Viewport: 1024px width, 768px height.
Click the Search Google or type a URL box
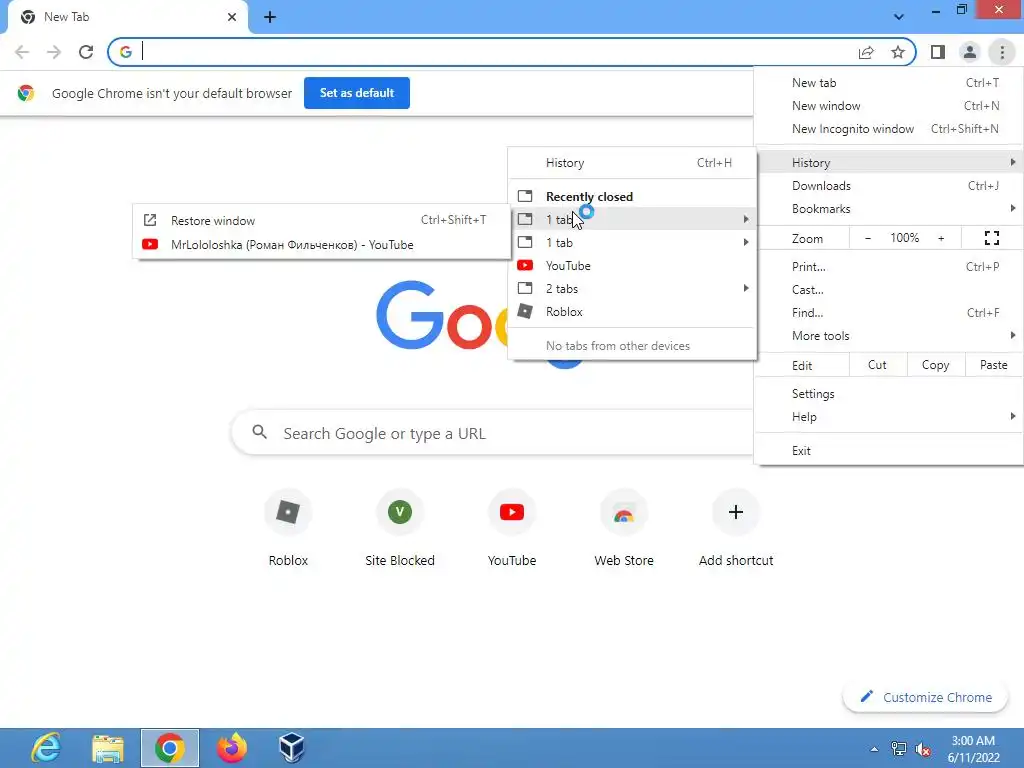click(x=493, y=433)
